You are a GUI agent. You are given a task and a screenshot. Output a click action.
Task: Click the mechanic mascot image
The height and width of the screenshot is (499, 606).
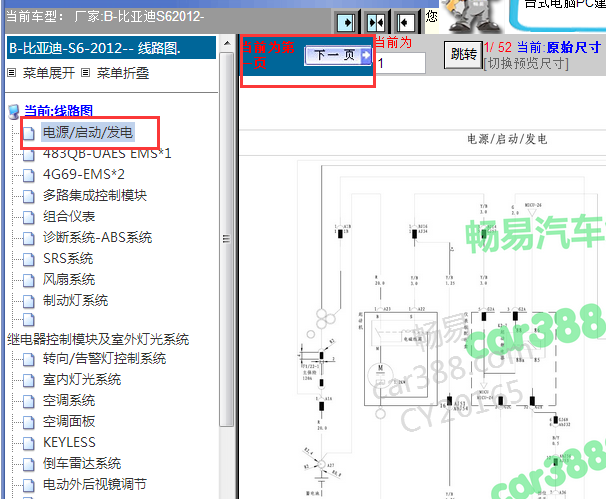(472, 15)
